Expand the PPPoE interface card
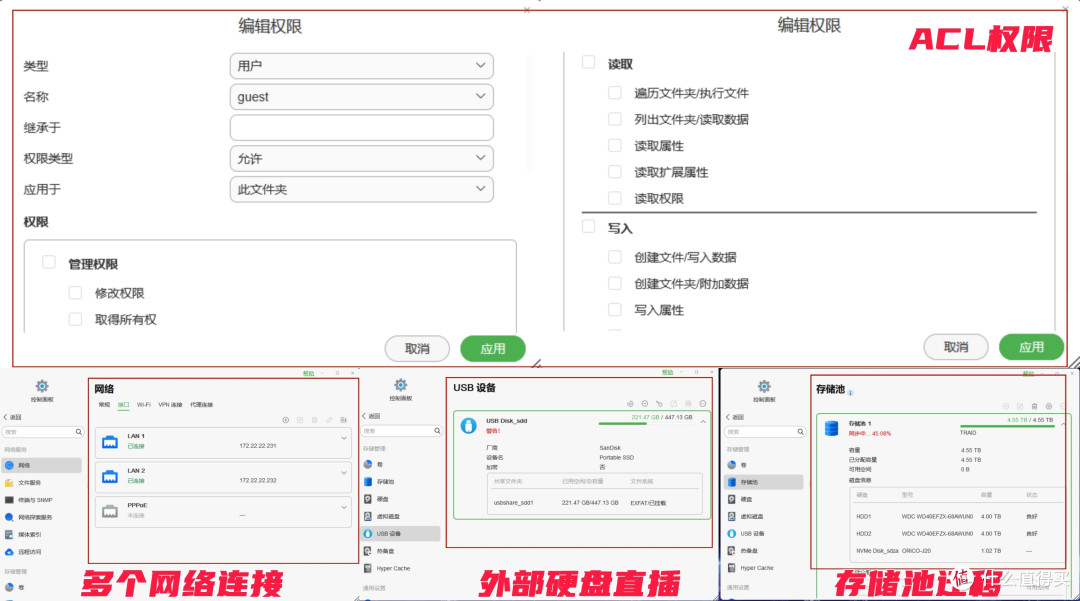Image resolution: width=1080 pixels, height=601 pixels. tap(344, 507)
